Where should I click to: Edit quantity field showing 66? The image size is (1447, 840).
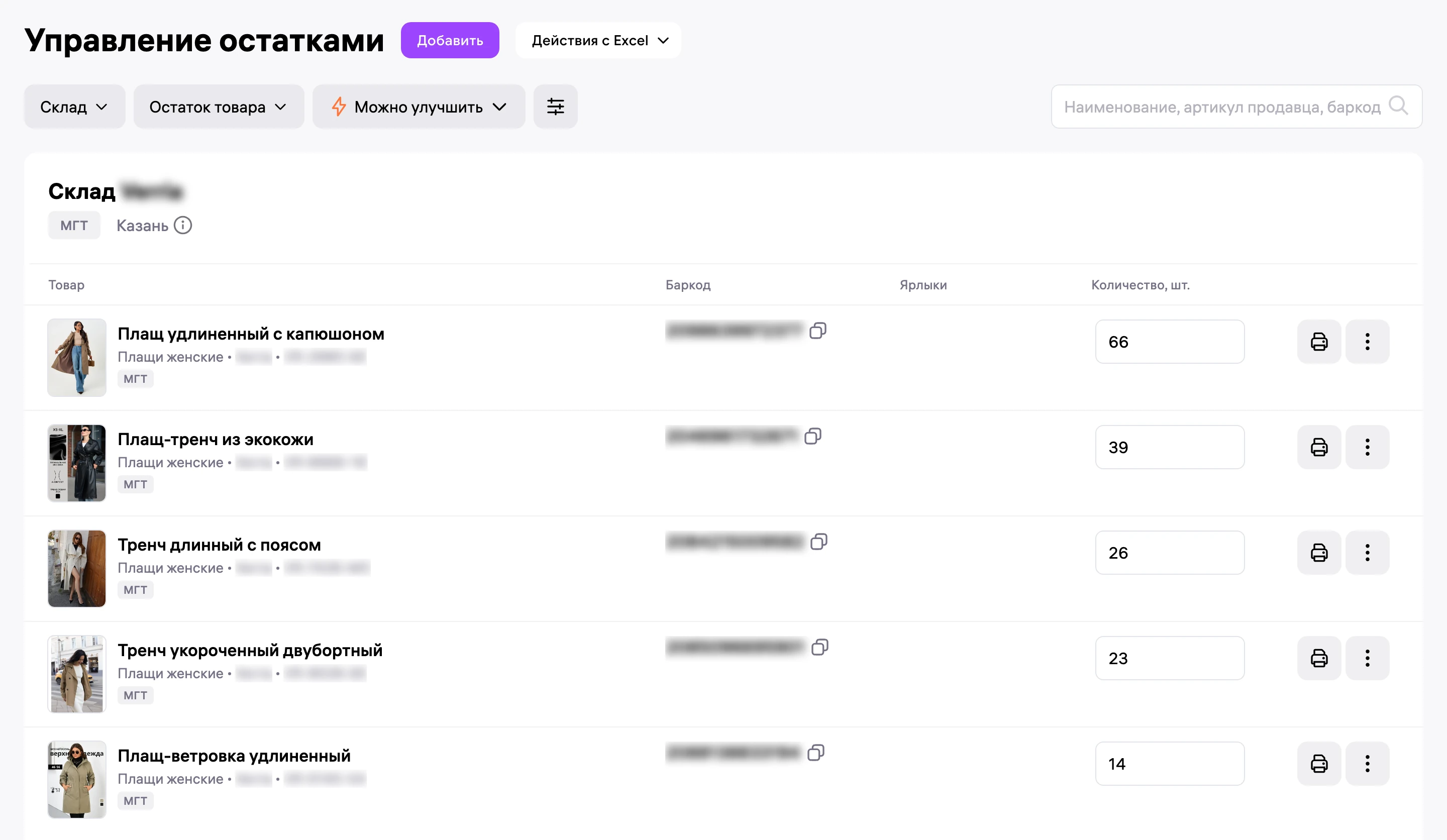(1170, 342)
